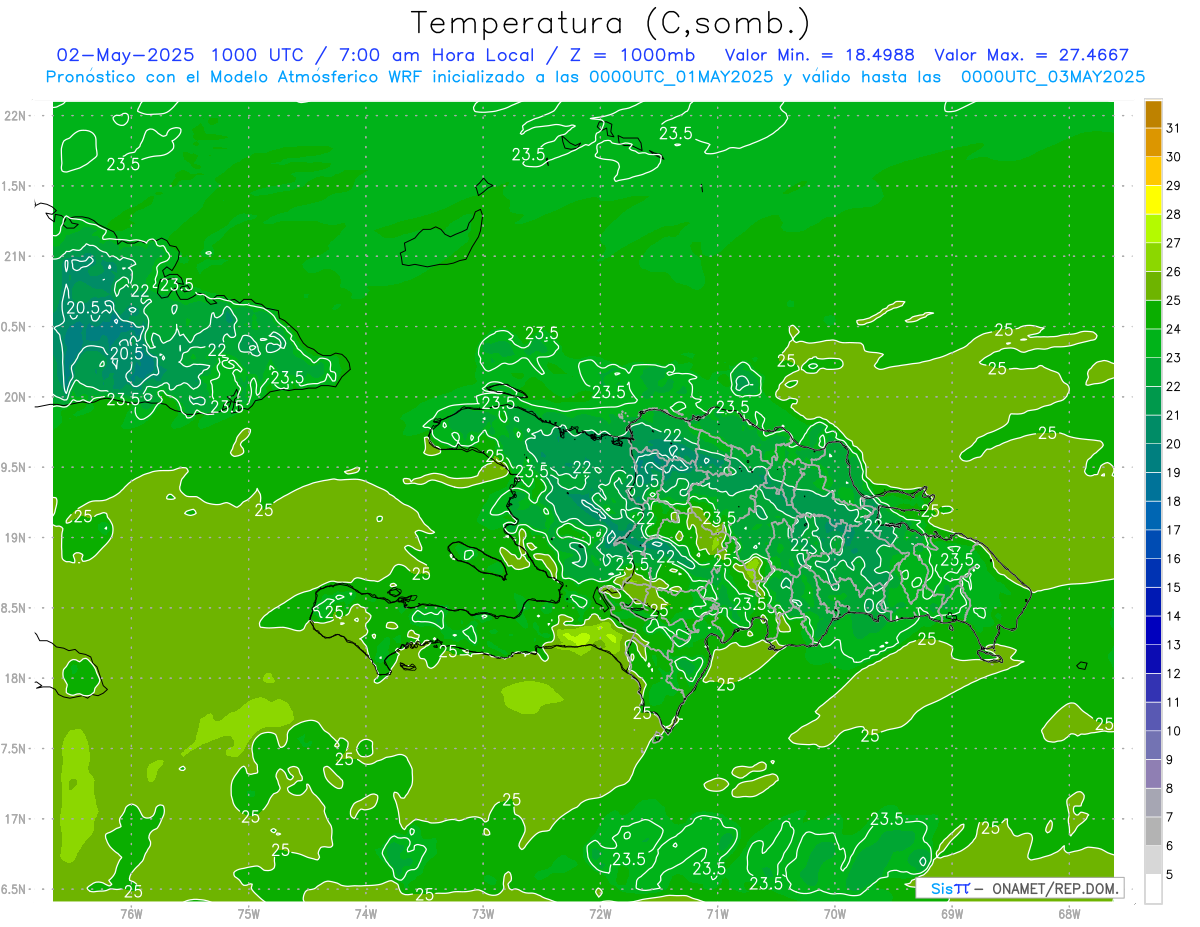
Task: Click the '20N' latitude axis label
Action: pyautogui.click(x=14, y=397)
